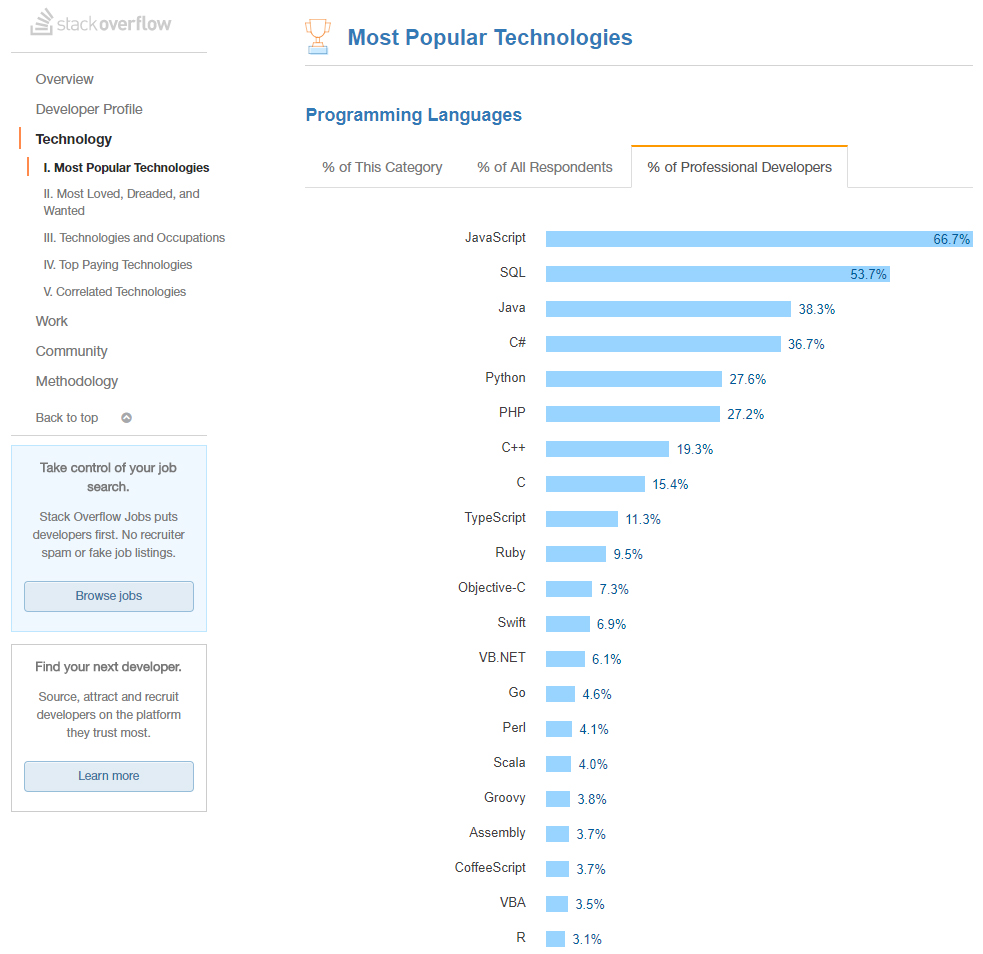983x954 pixels.
Task: Open the Work section link
Action: click(51, 322)
